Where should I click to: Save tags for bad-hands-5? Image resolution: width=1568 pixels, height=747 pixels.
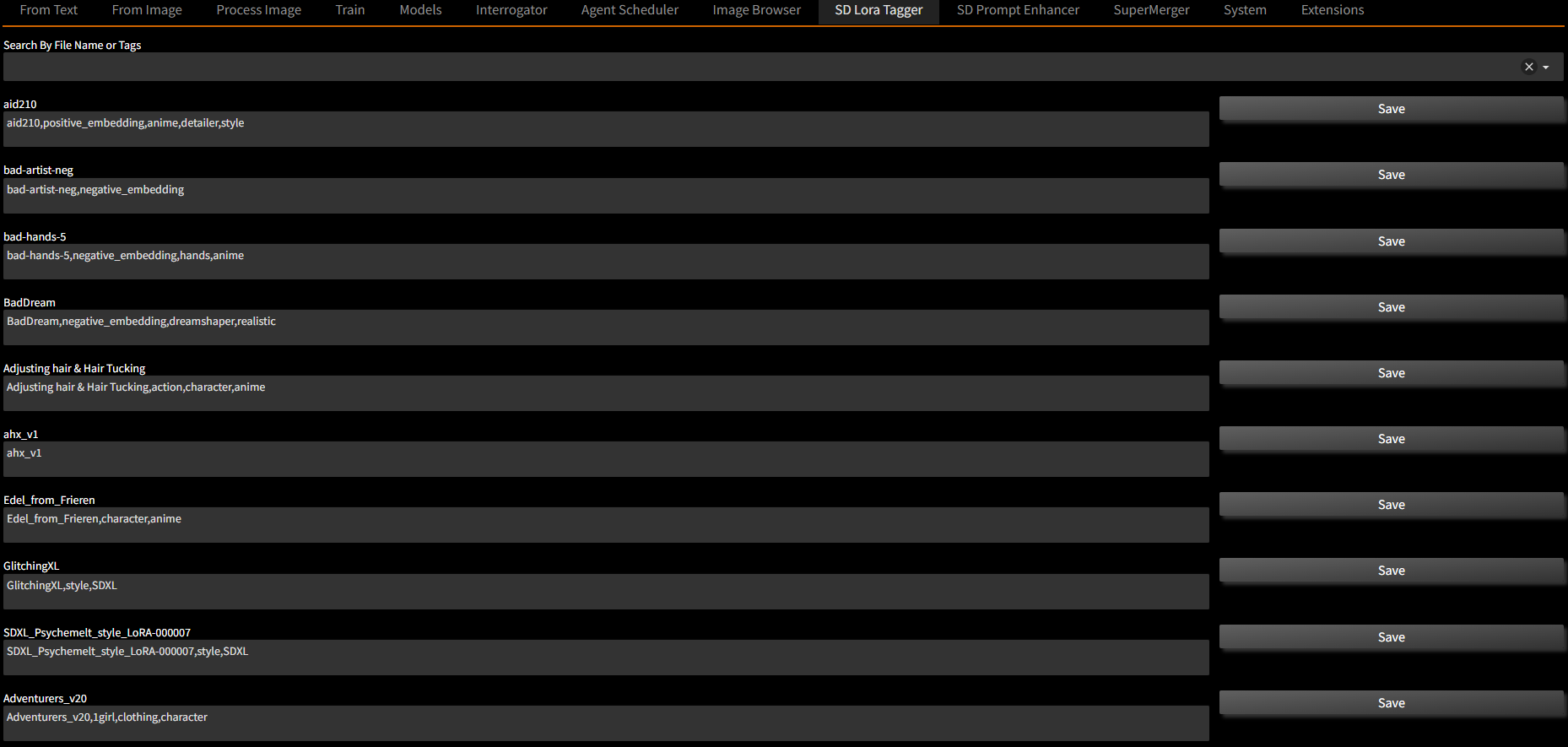click(x=1392, y=241)
